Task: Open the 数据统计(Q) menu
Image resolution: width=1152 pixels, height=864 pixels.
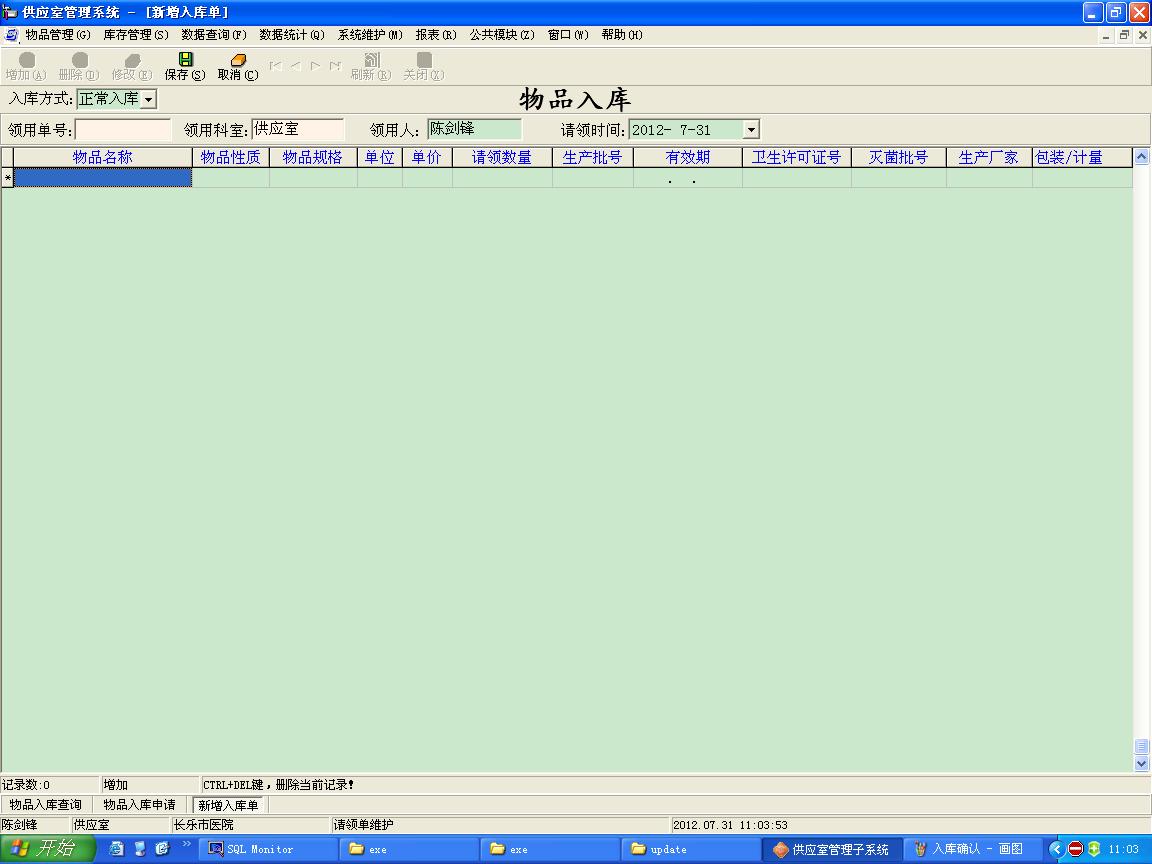Action: tap(292, 35)
